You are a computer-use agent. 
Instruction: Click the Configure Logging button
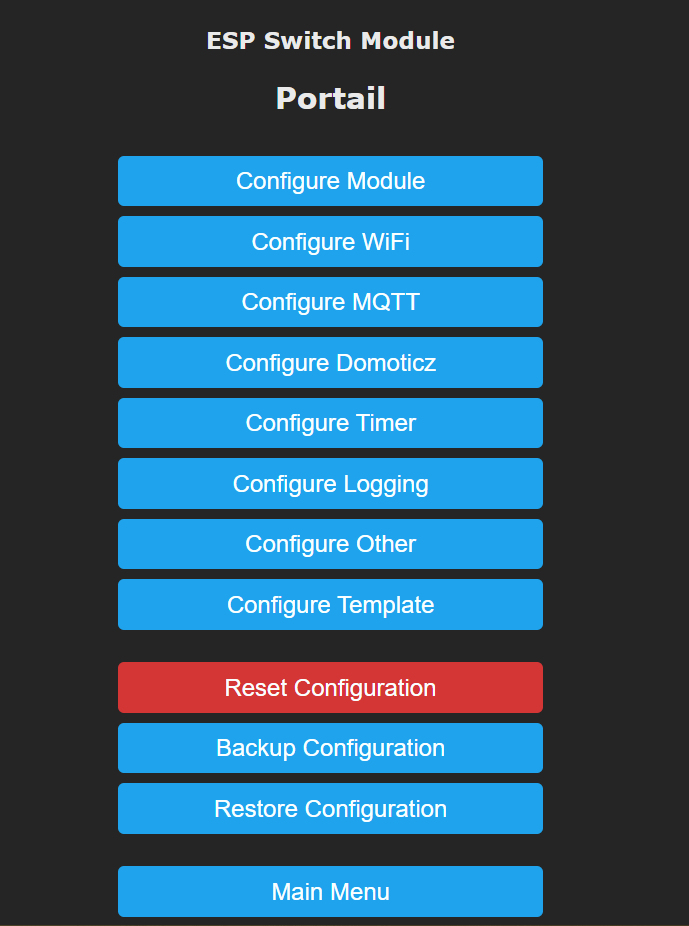[330, 484]
